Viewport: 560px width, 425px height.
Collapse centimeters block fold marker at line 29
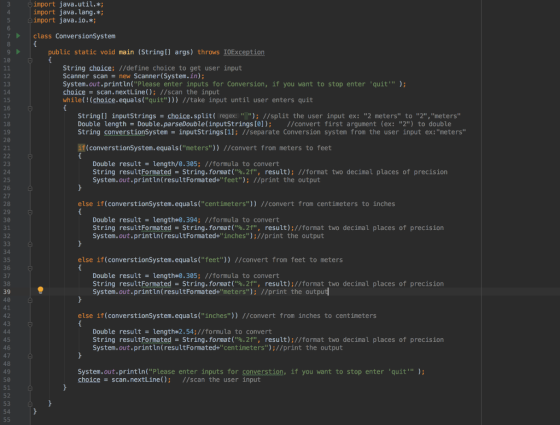tap(30, 212)
